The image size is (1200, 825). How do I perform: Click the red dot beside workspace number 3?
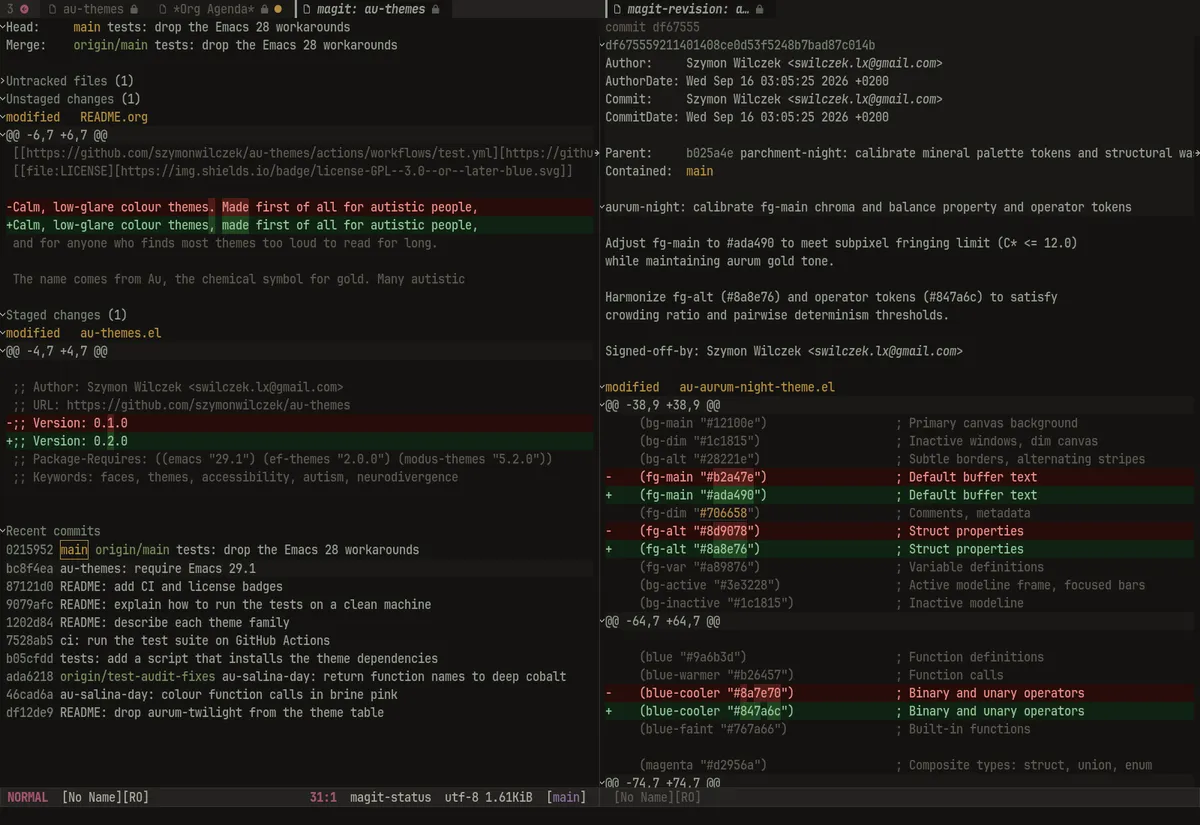[25, 9]
